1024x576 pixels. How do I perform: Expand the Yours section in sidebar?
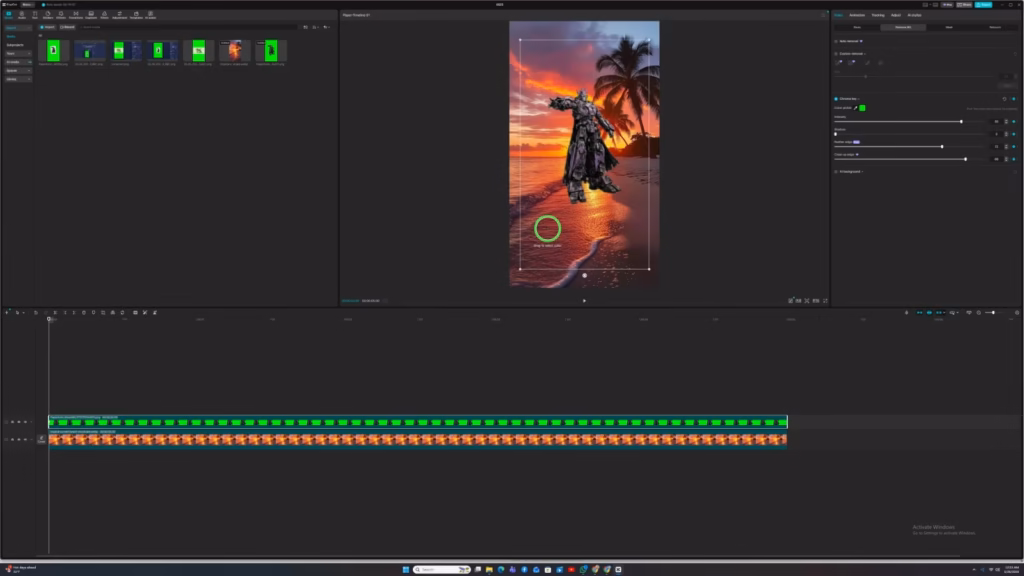(18, 54)
